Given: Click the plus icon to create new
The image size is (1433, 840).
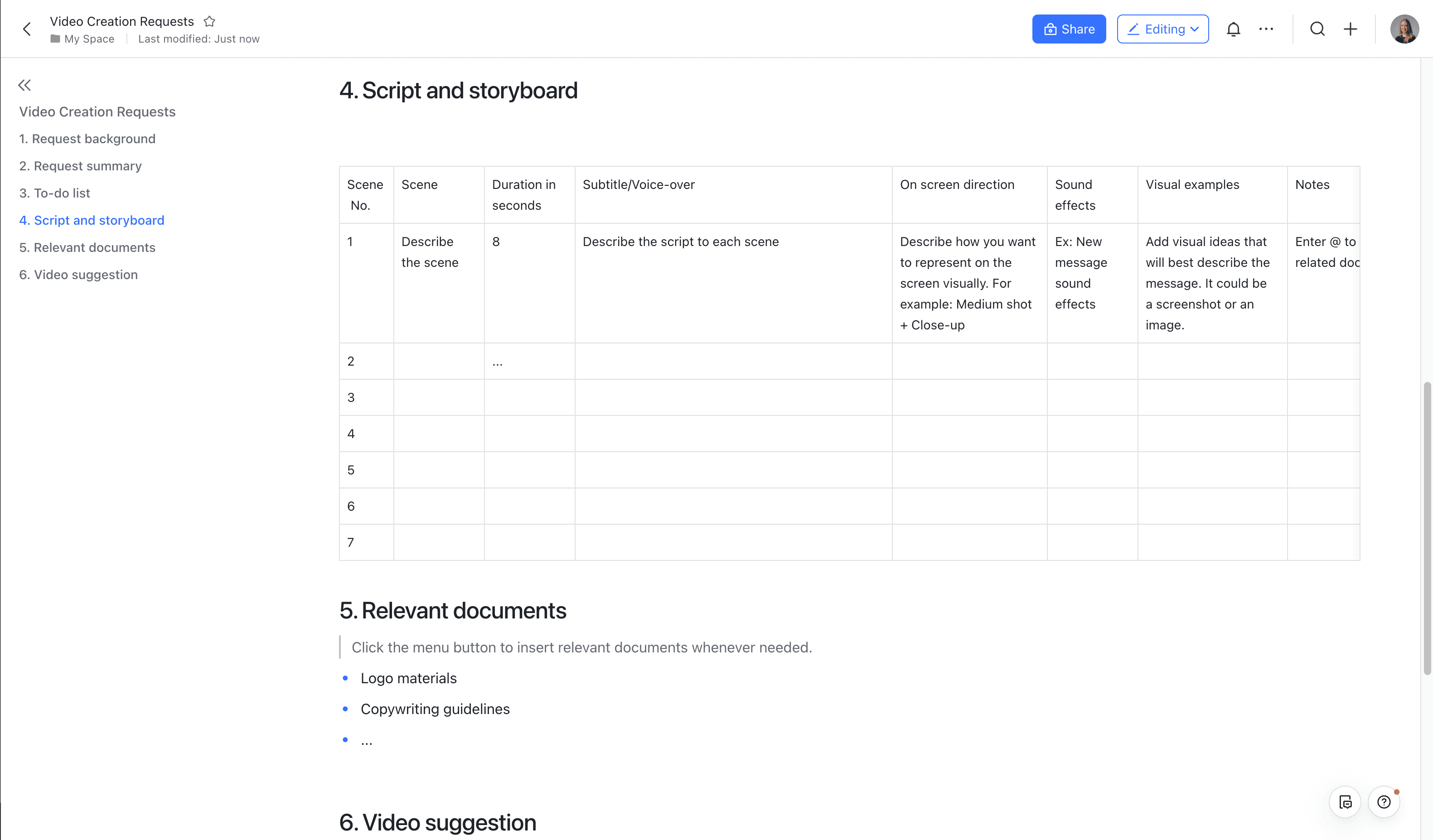Looking at the screenshot, I should pyautogui.click(x=1350, y=29).
